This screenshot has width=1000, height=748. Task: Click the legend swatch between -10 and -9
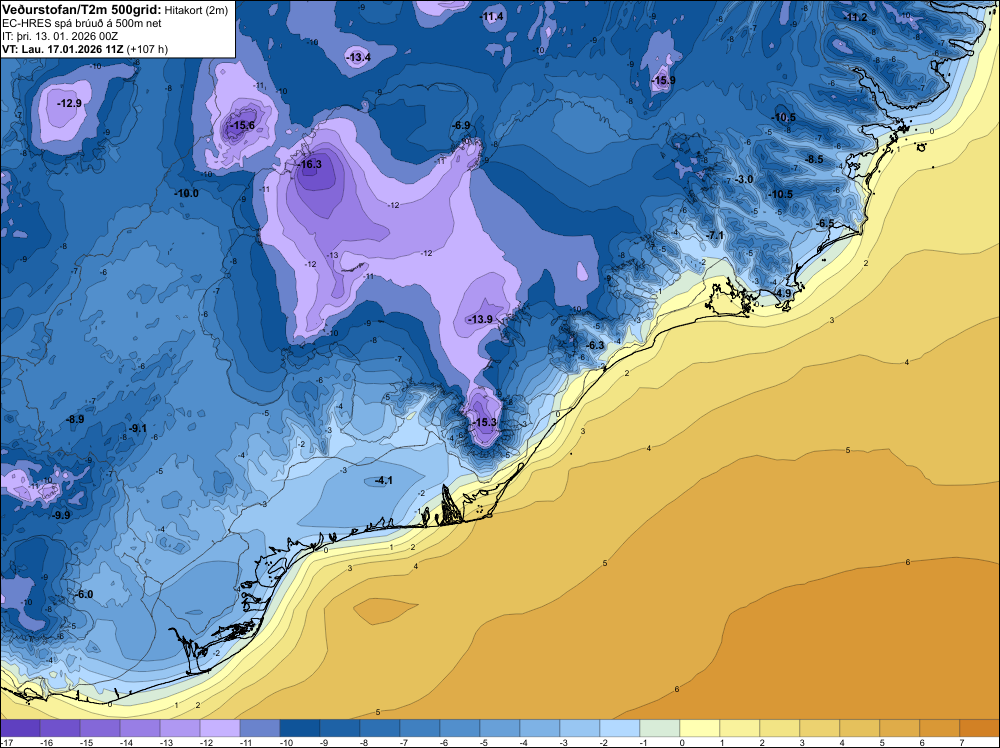coord(300,728)
